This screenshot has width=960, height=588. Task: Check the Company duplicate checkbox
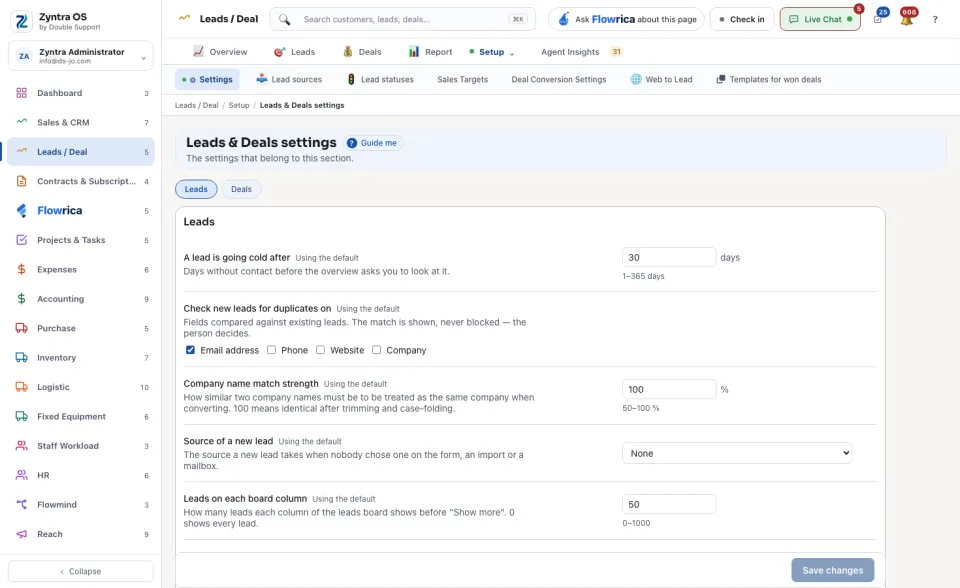(377, 350)
